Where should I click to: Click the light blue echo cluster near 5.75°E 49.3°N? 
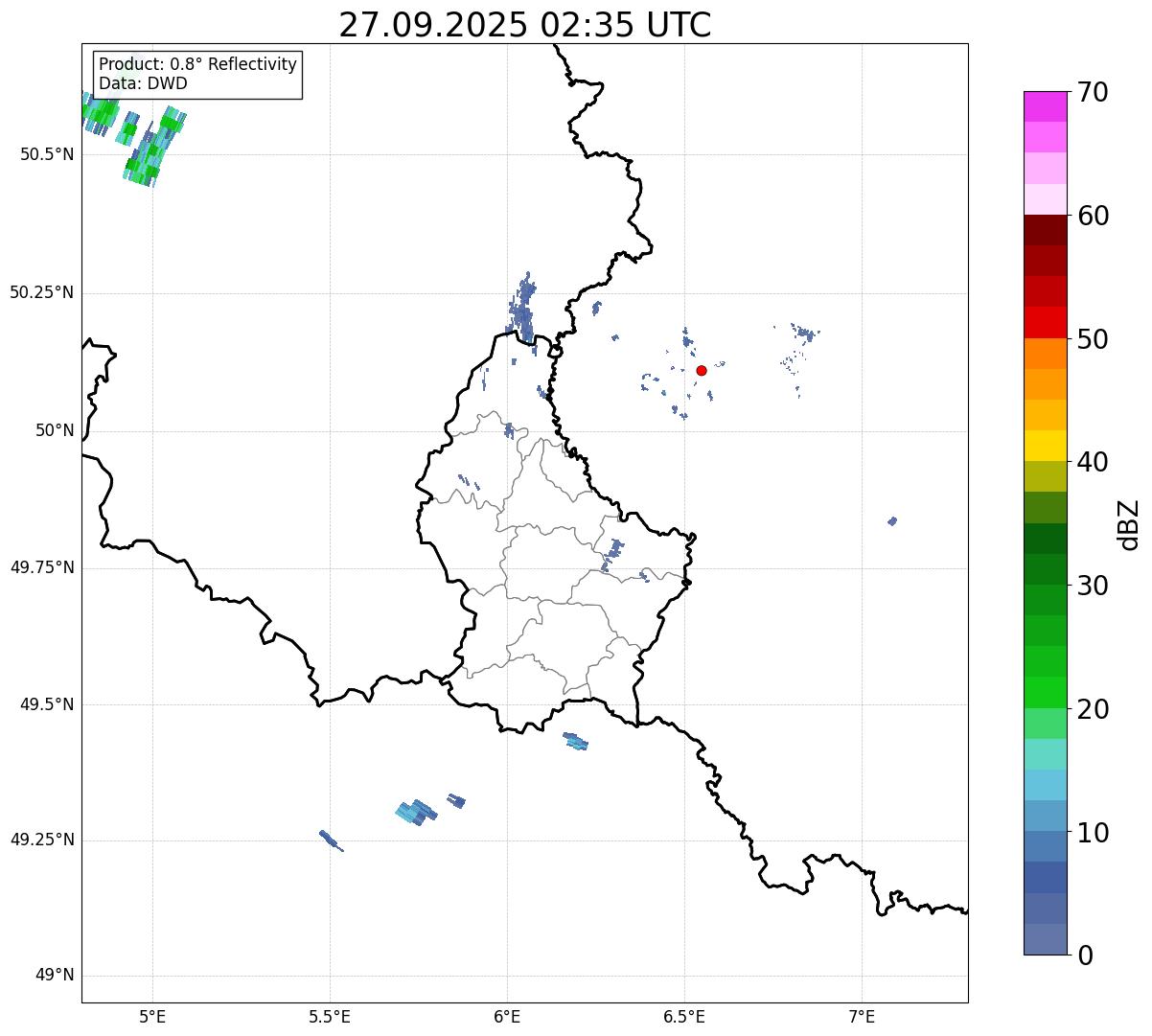[416, 813]
